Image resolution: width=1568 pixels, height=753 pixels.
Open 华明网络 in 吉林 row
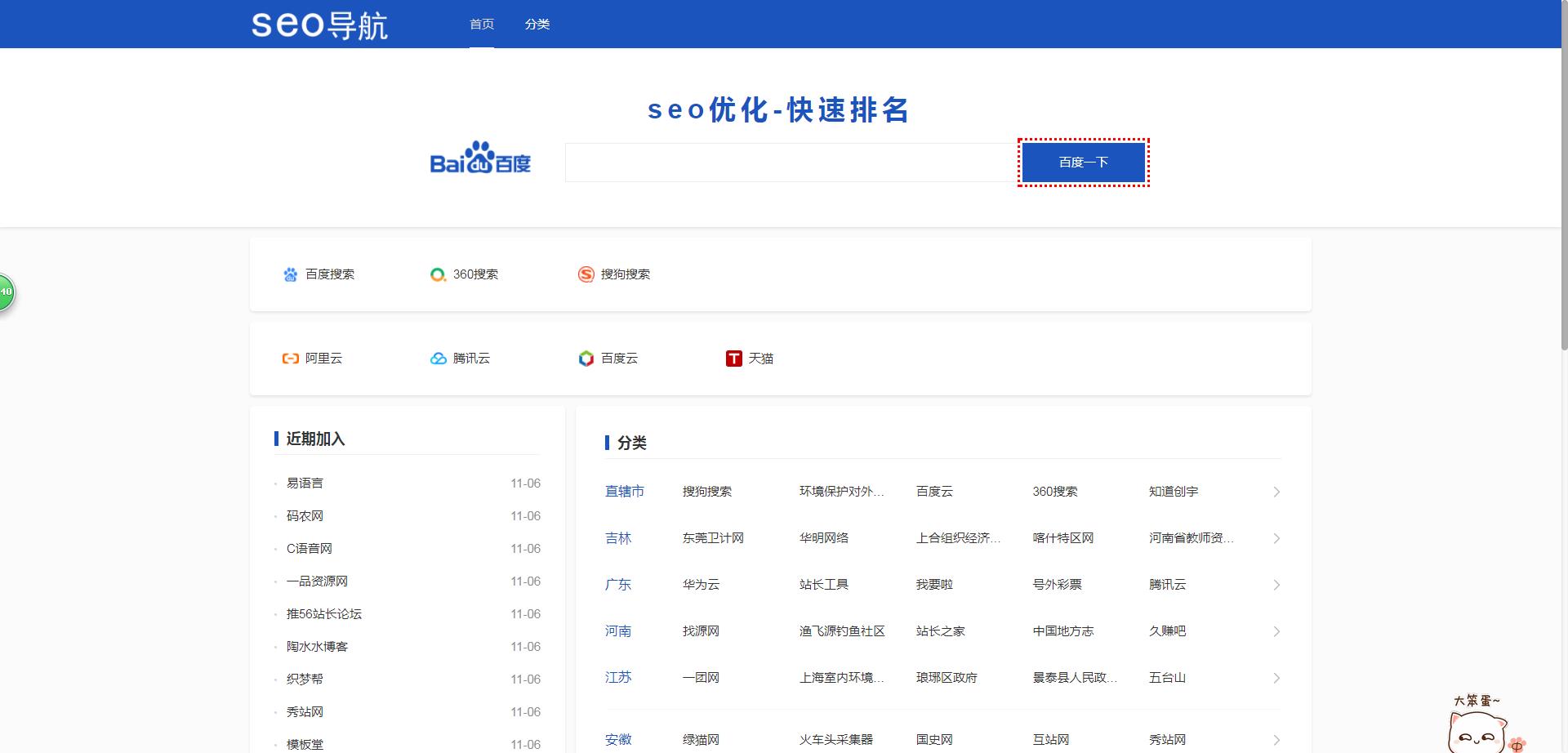pos(824,538)
